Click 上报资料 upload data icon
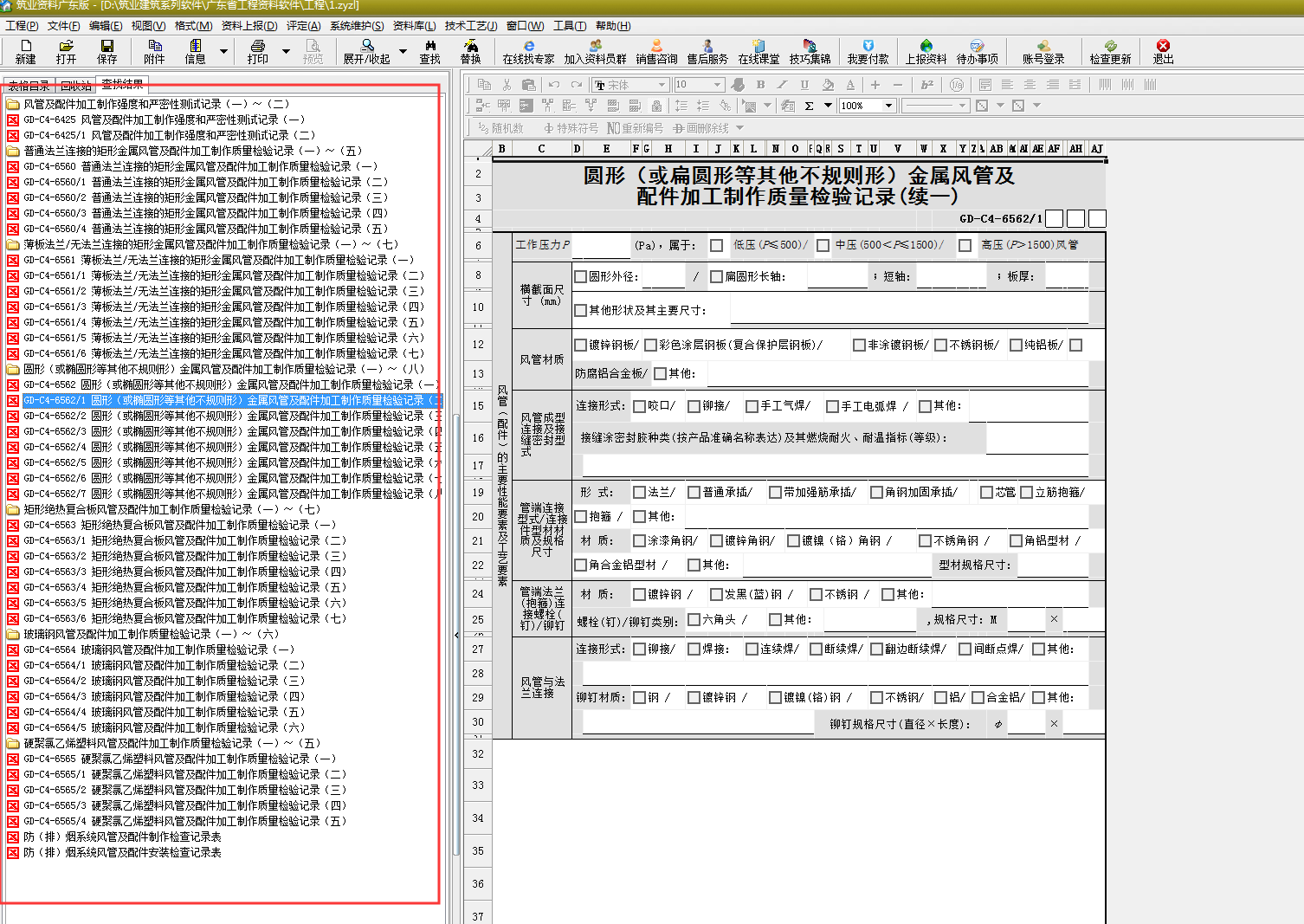 (x=926, y=51)
